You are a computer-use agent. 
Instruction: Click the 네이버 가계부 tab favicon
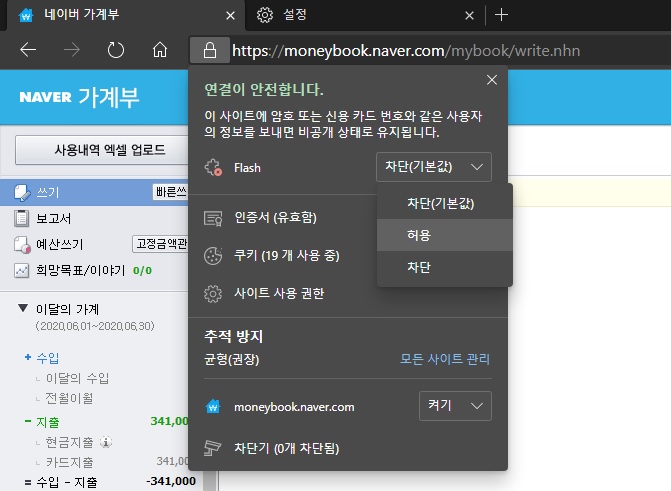(26, 16)
